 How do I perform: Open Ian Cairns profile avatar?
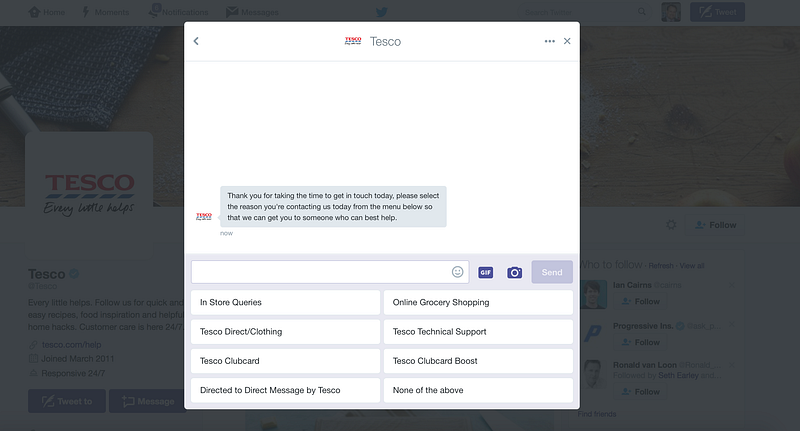click(594, 294)
